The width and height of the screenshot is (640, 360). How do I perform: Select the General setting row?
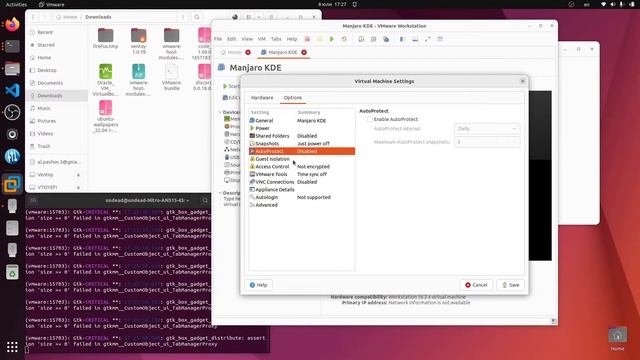[x=302, y=120]
